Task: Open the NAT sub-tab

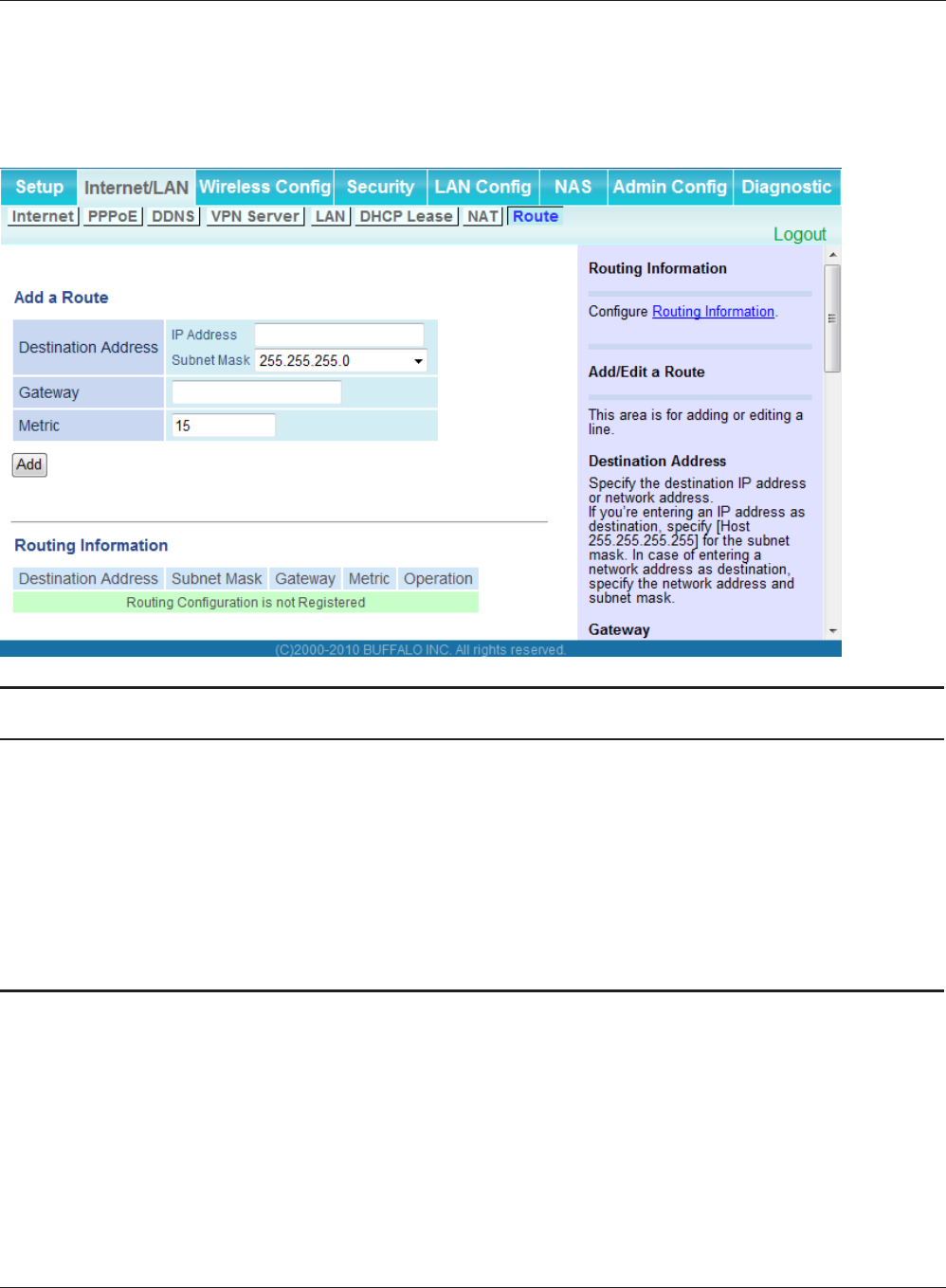Action: tap(483, 216)
